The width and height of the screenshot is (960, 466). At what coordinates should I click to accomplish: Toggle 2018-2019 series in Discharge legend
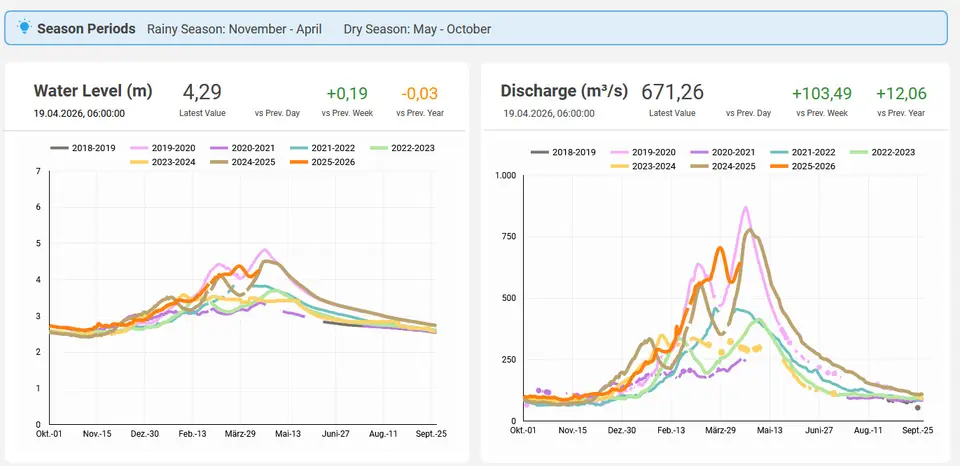pyautogui.click(x=563, y=152)
